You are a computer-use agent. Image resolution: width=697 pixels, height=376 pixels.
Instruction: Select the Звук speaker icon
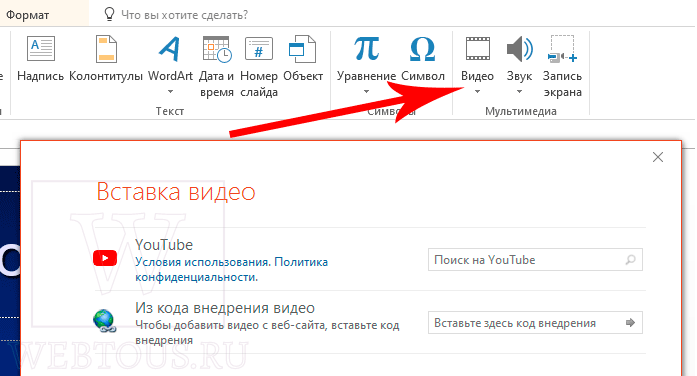coord(519,48)
